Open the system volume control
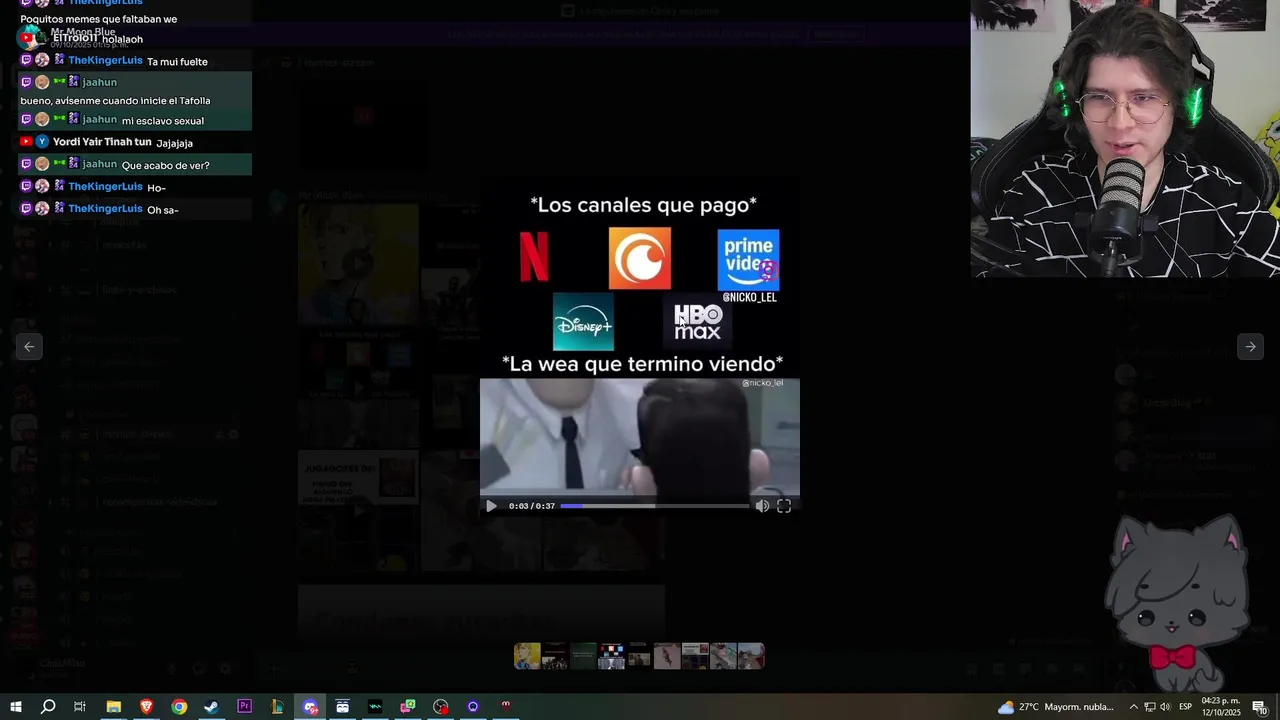The width and height of the screenshot is (1280, 720). 1165,707
